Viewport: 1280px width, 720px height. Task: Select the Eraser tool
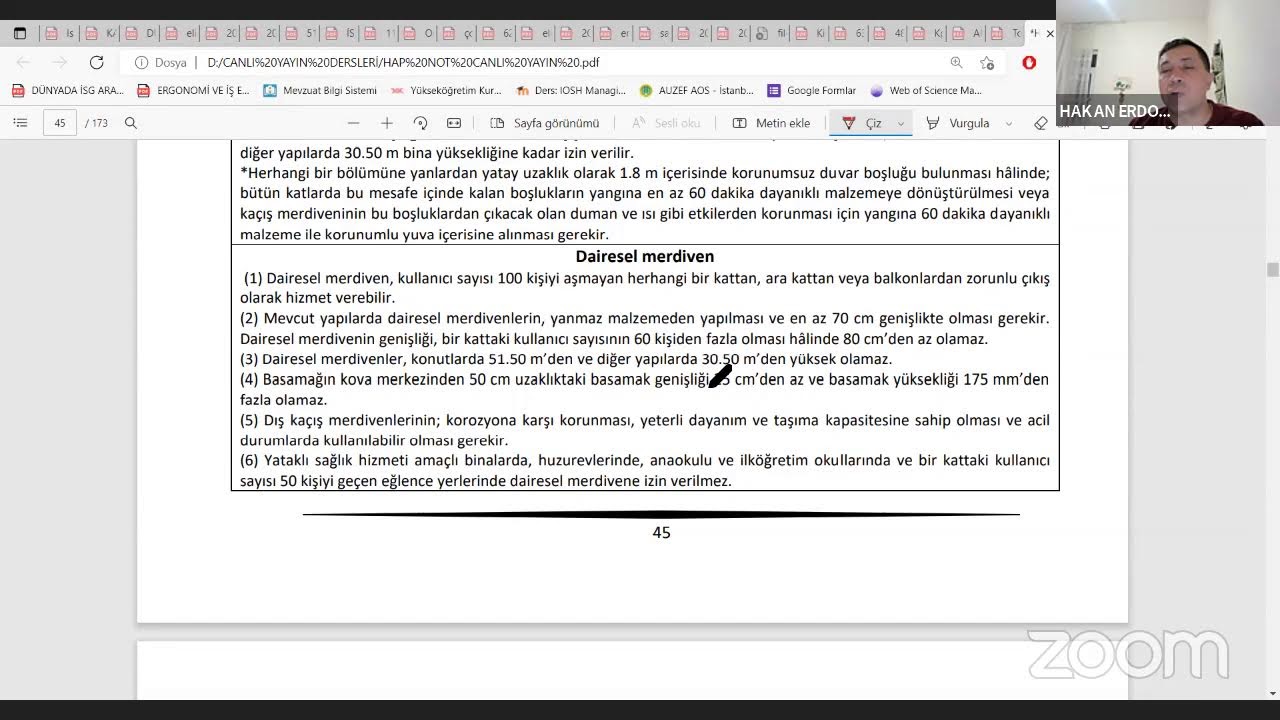point(1041,123)
